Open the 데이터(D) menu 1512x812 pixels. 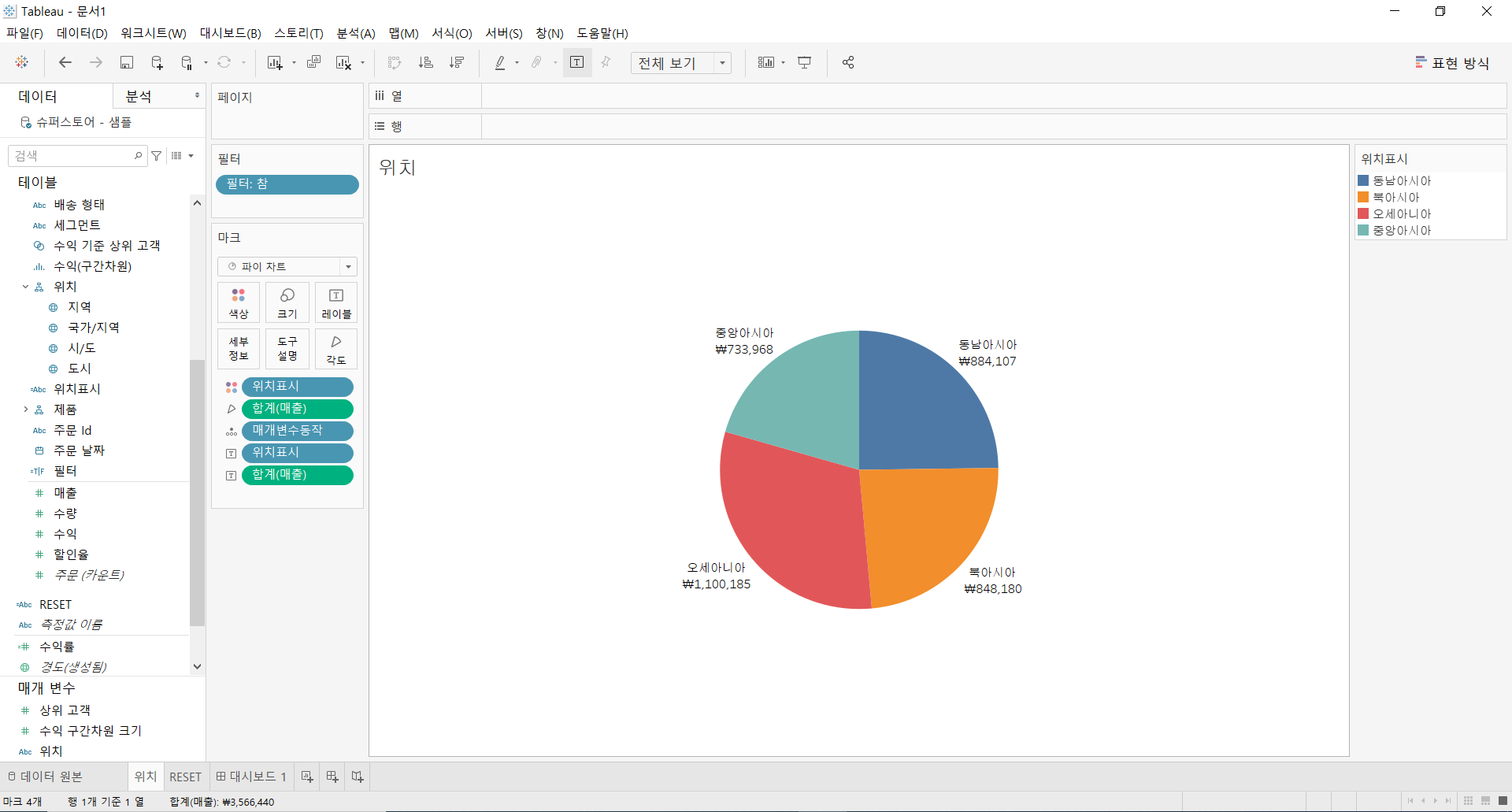click(82, 33)
